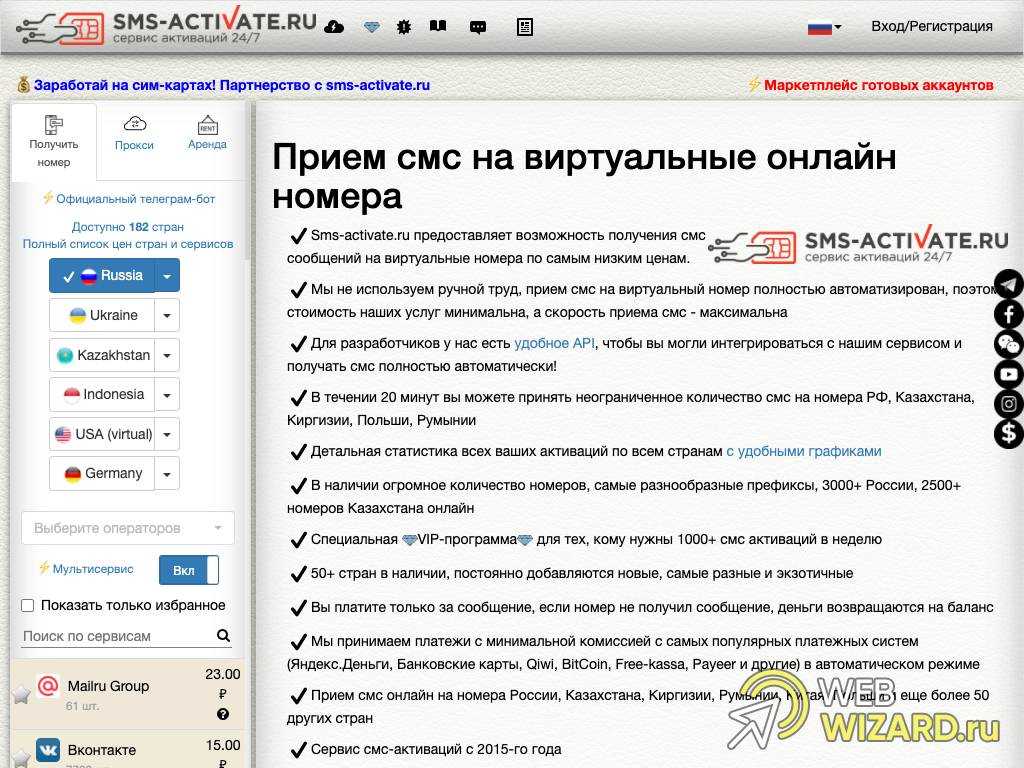Open the Facebook social side icon

(x=1009, y=314)
